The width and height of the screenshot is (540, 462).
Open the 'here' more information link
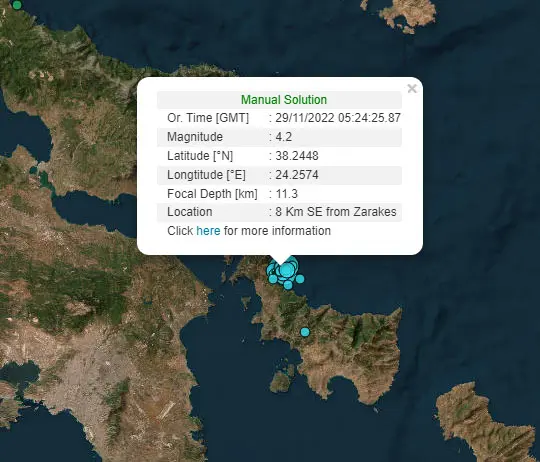pyautogui.click(x=208, y=231)
